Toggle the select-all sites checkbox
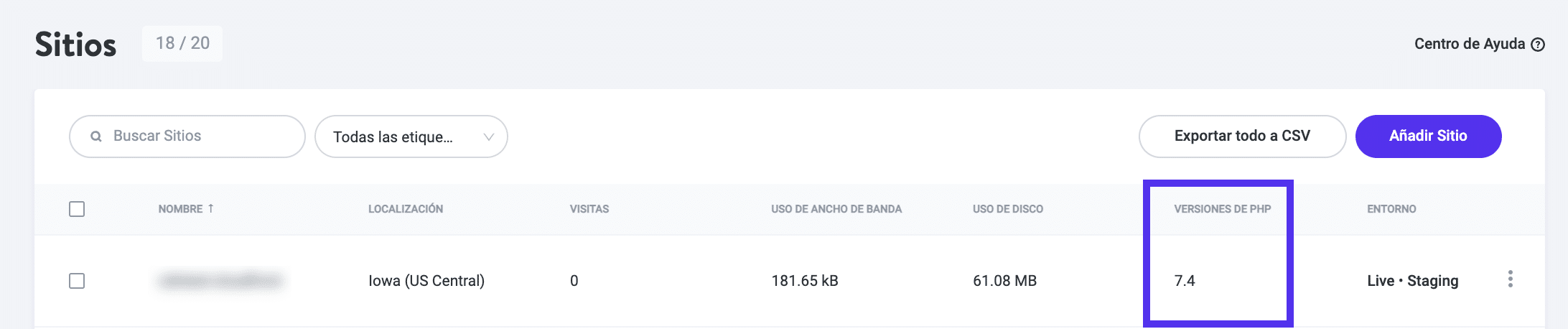This screenshot has height=329, width=1568. point(77,209)
